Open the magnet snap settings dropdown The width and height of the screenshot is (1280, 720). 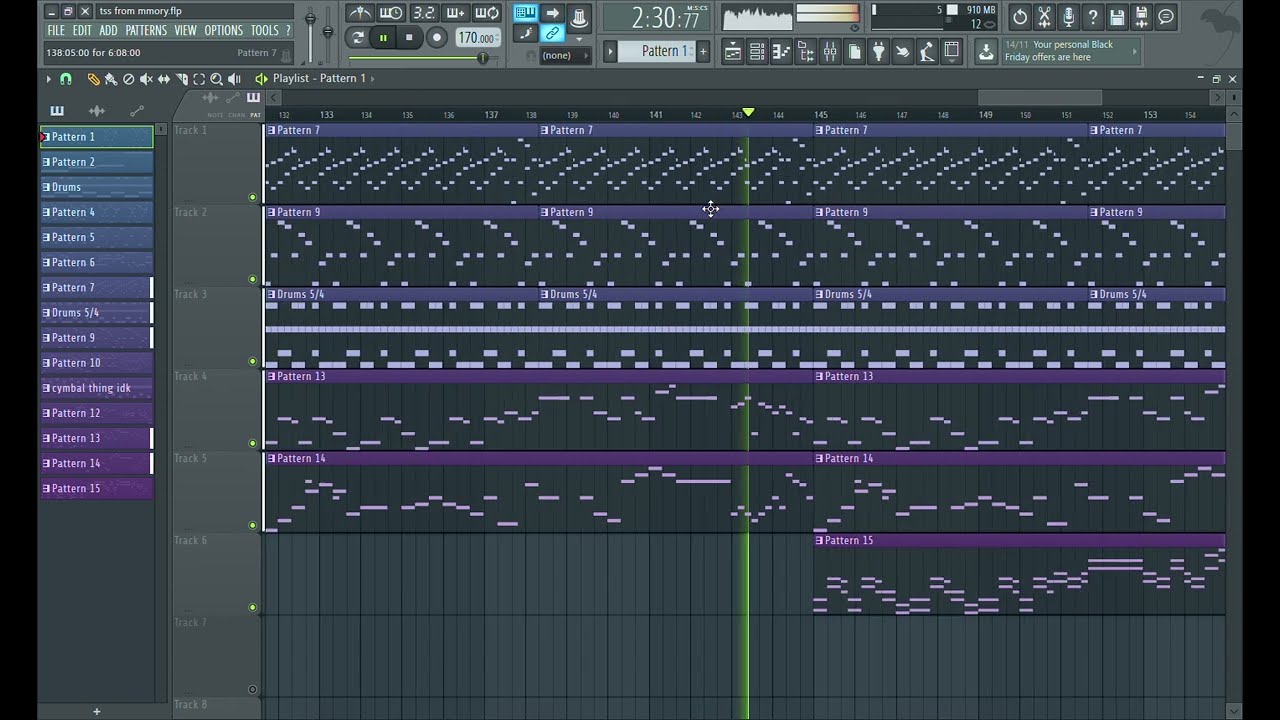click(x=66, y=79)
